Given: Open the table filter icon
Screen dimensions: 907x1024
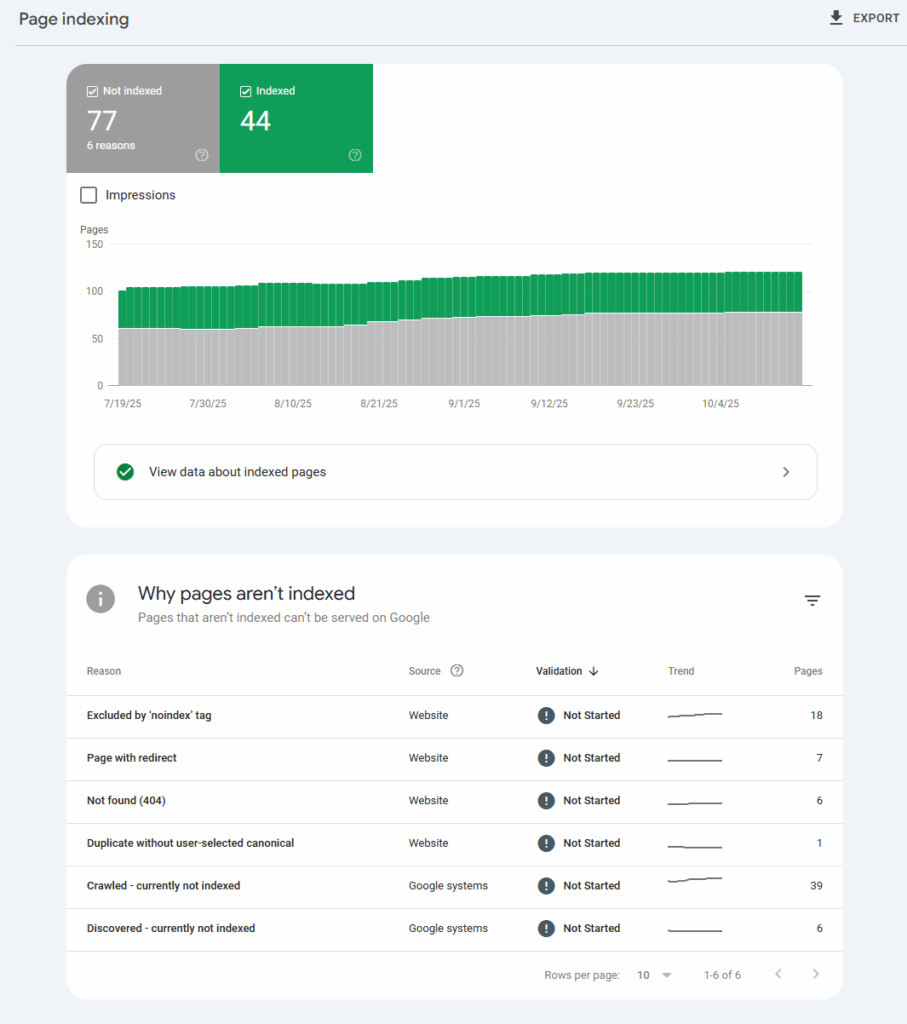Looking at the screenshot, I should click(x=812, y=600).
